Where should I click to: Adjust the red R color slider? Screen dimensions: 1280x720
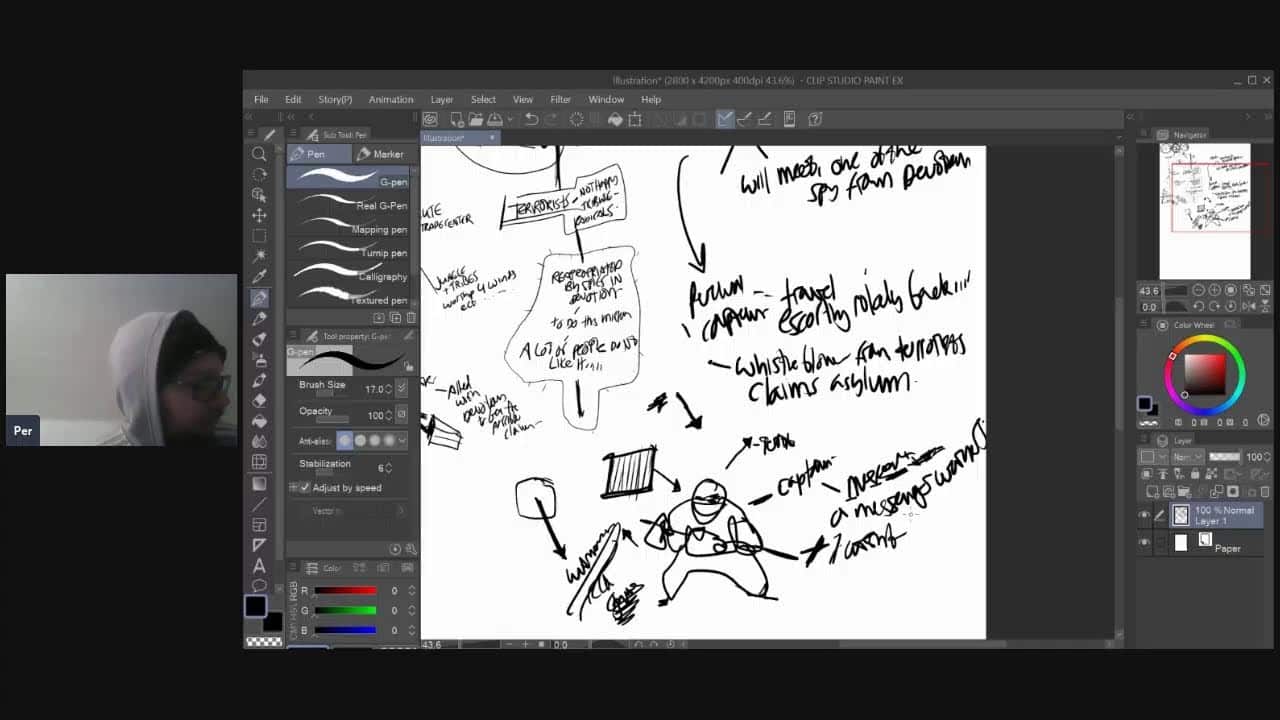[x=345, y=591]
